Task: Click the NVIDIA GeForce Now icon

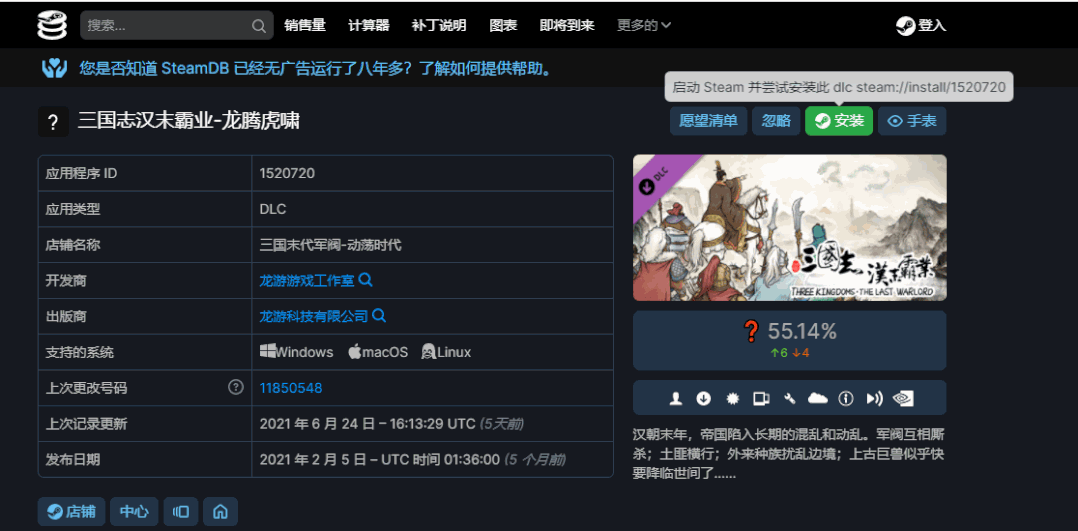Action: point(902,398)
